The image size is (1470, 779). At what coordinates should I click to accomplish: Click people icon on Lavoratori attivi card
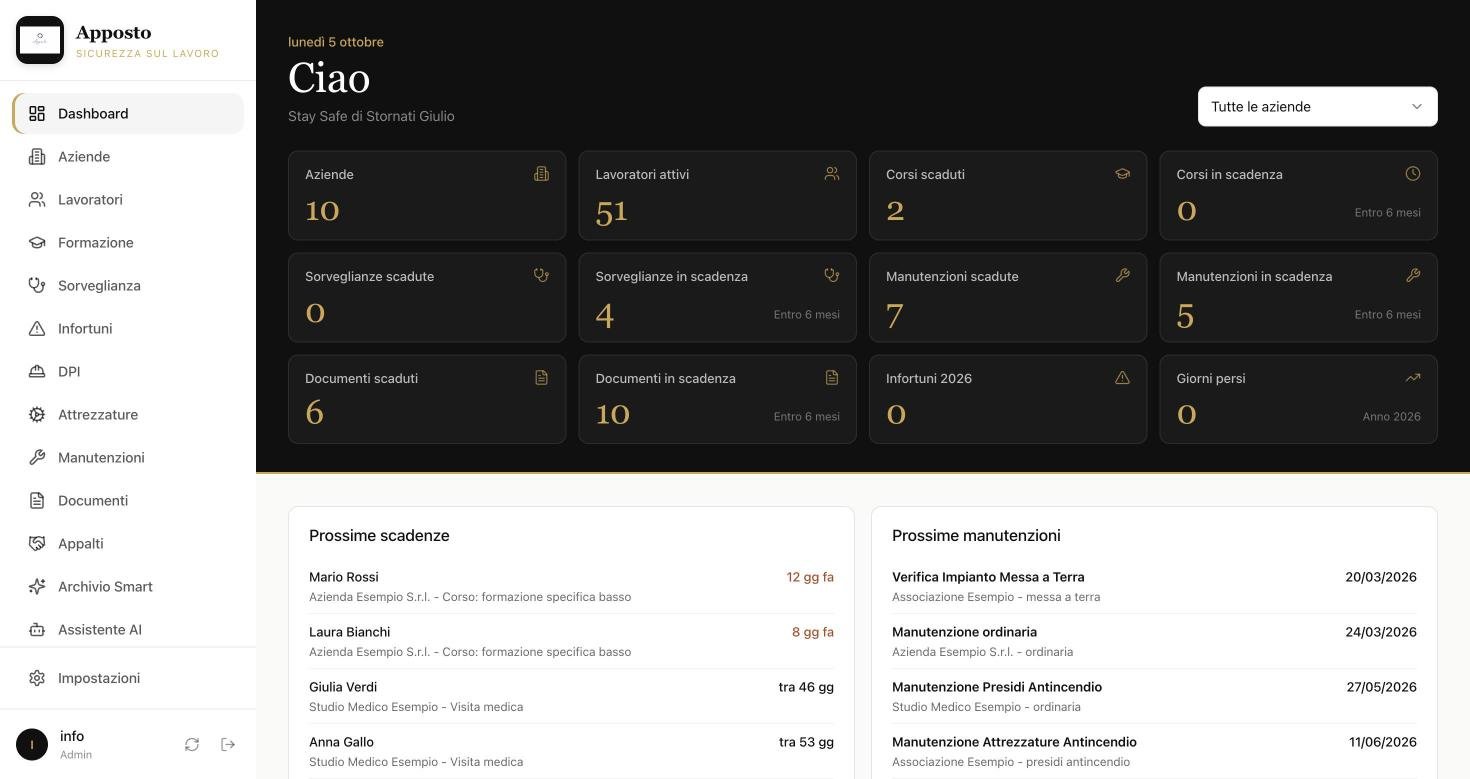[x=832, y=174]
